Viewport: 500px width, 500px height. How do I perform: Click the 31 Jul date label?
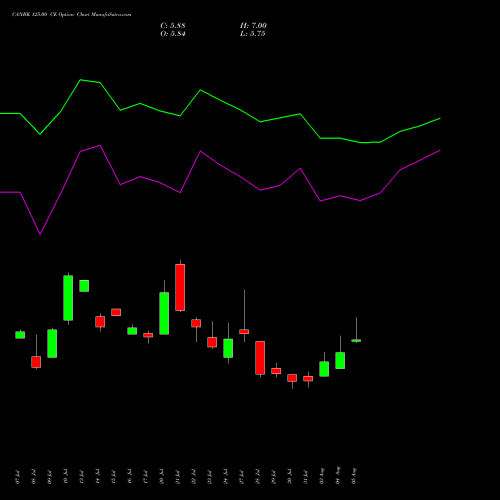tap(305, 477)
